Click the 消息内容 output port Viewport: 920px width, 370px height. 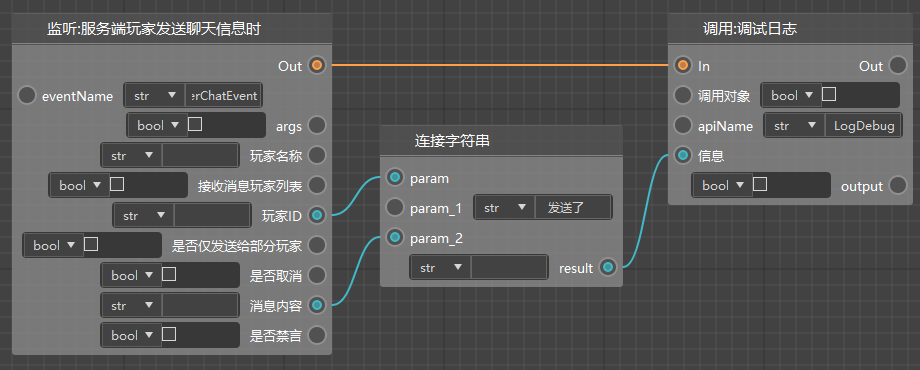point(317,305)
